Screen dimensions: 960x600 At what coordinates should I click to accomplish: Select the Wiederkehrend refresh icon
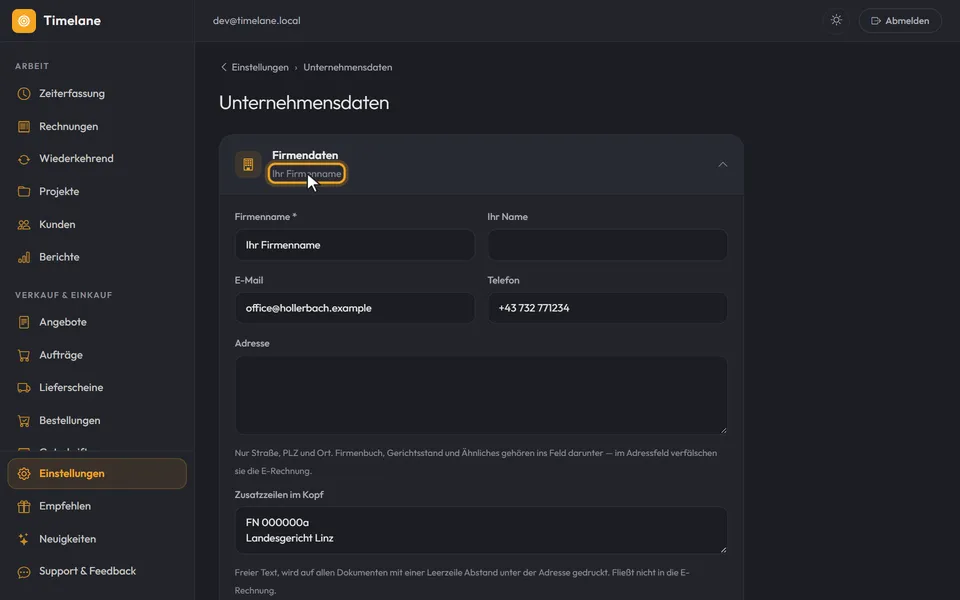tap(24, 159)
